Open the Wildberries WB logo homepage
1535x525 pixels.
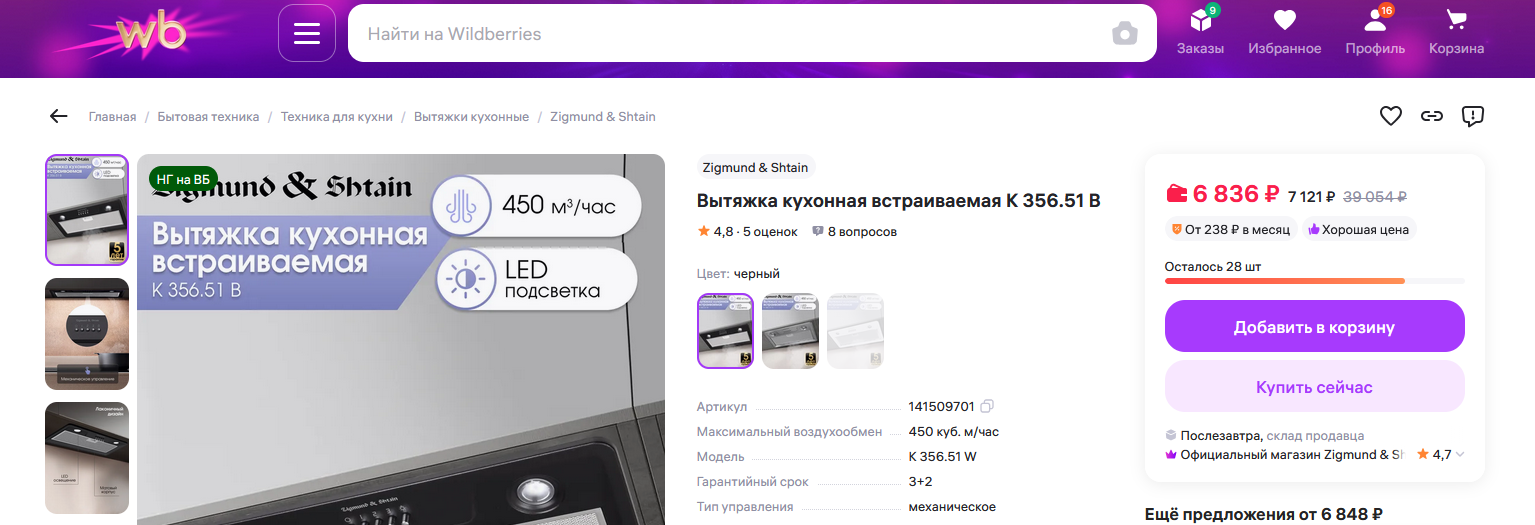coord(150,34)
